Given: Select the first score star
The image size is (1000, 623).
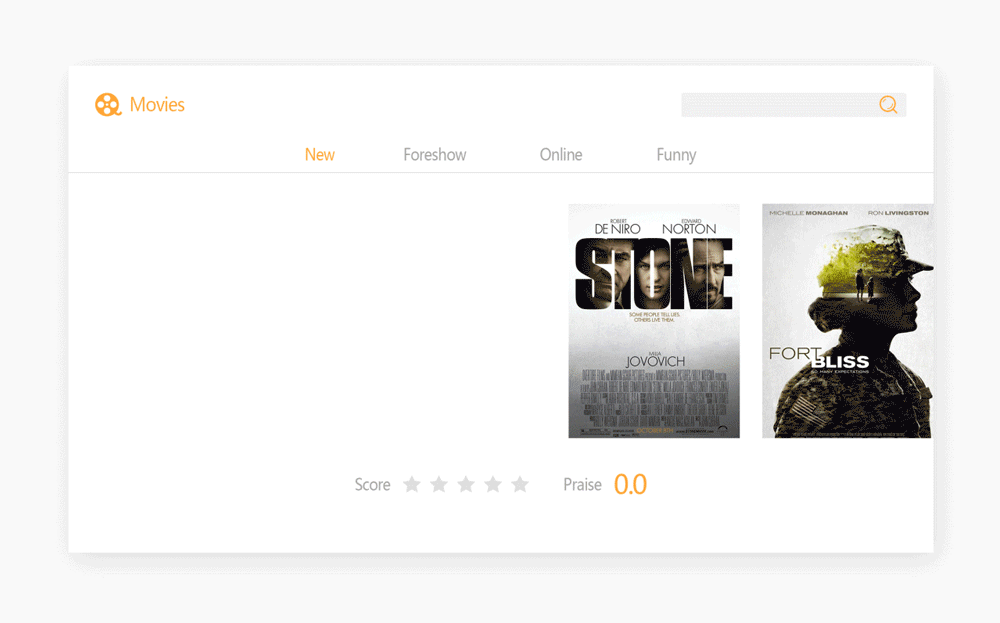Looking at the screenshot, I should (x=412, y=485).
